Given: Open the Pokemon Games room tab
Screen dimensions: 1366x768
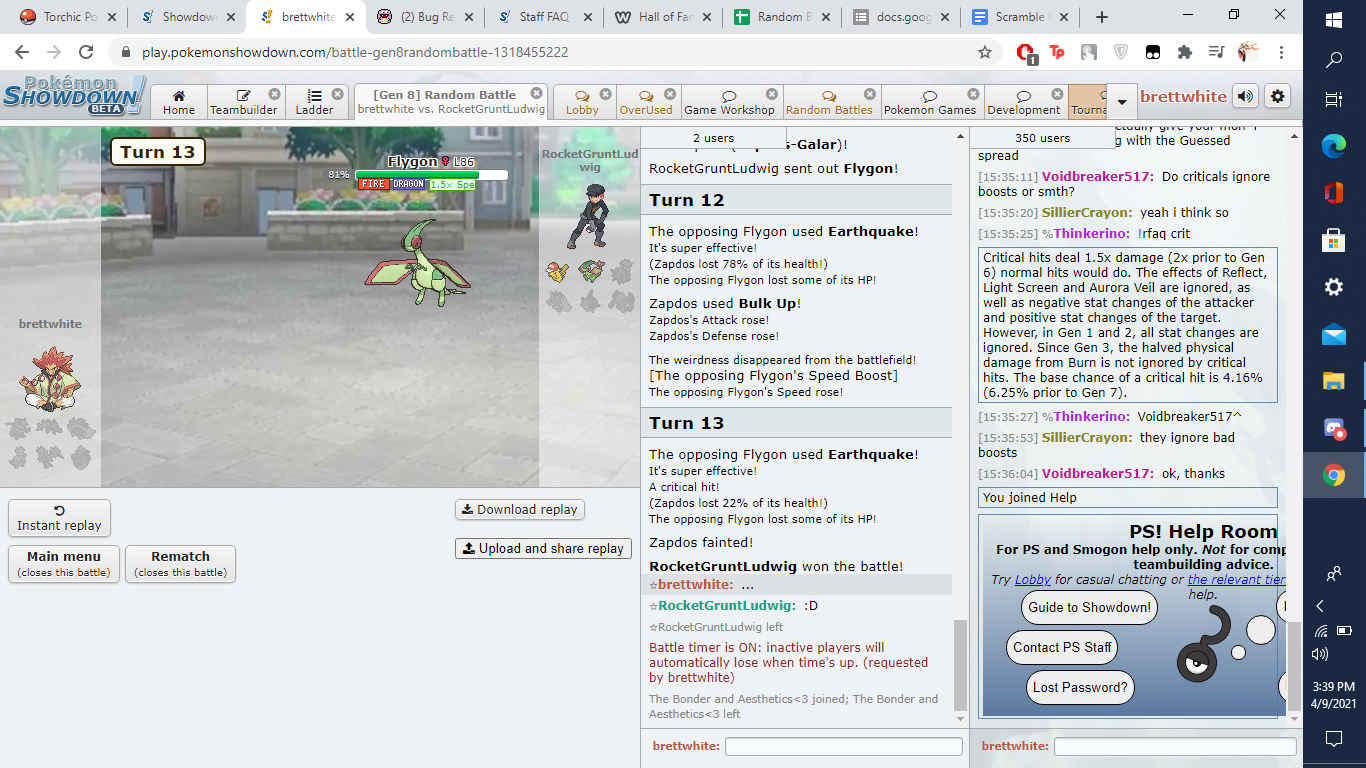Looking at the screenshot, I should (x=930, y=102).
